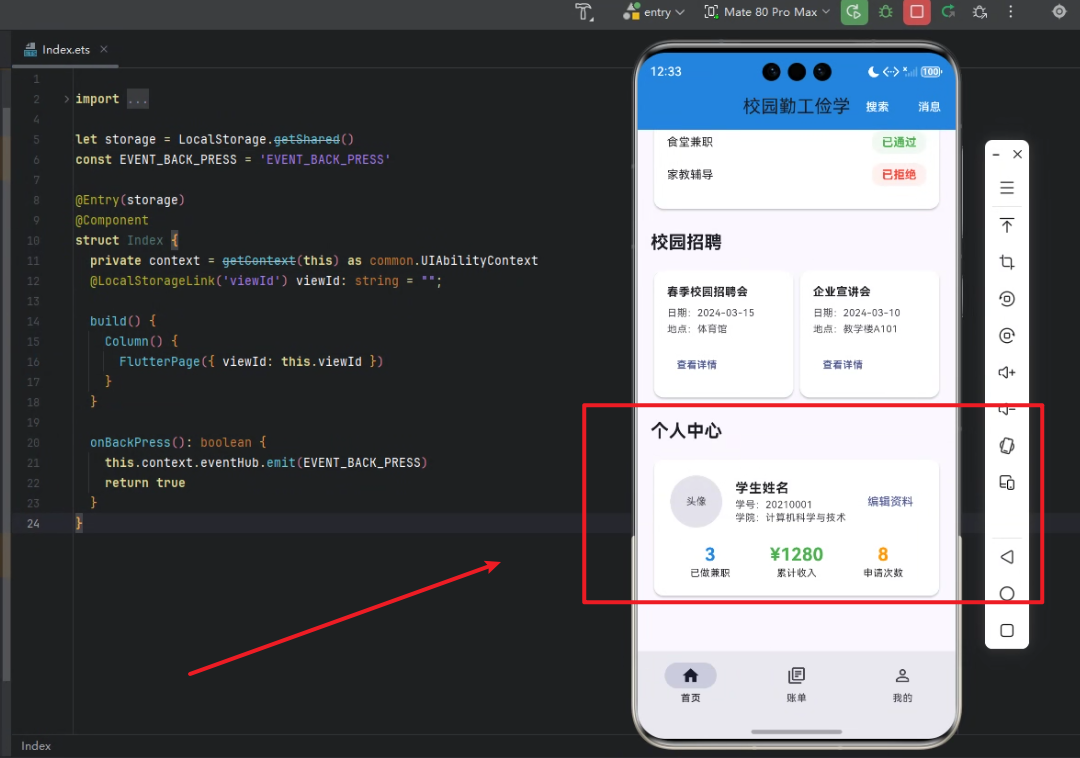
Task: Open IDE settings via gear icon
Action: click(x=1058, y=12)
